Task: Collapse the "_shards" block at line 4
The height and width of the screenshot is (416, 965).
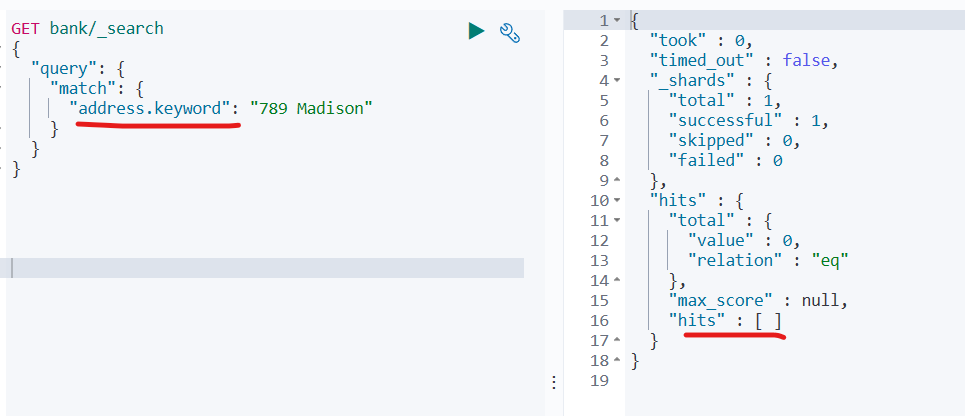Action: pyautogui.click(x=617, y=81)
